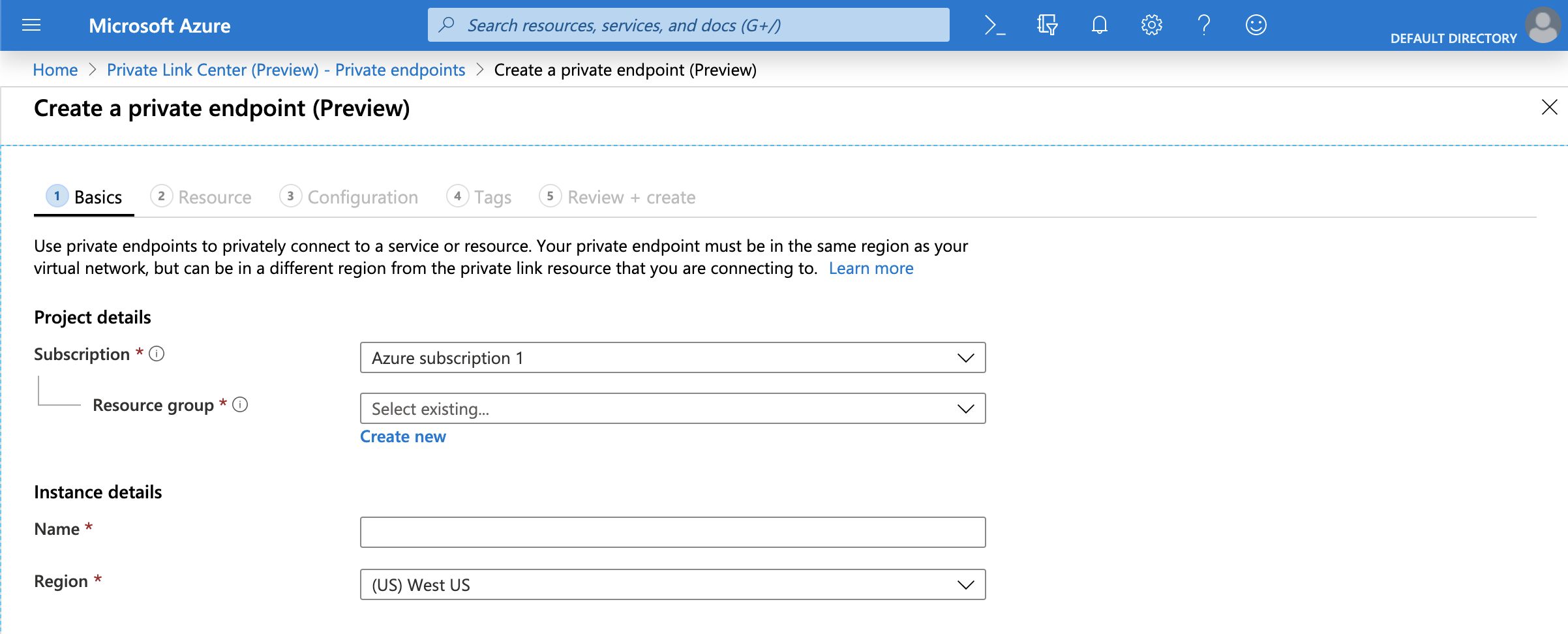The width and height of the screenshot is (1568, 634).
Task: Close the Create private endpoint blade
Action: click(x=1549, y=108)
